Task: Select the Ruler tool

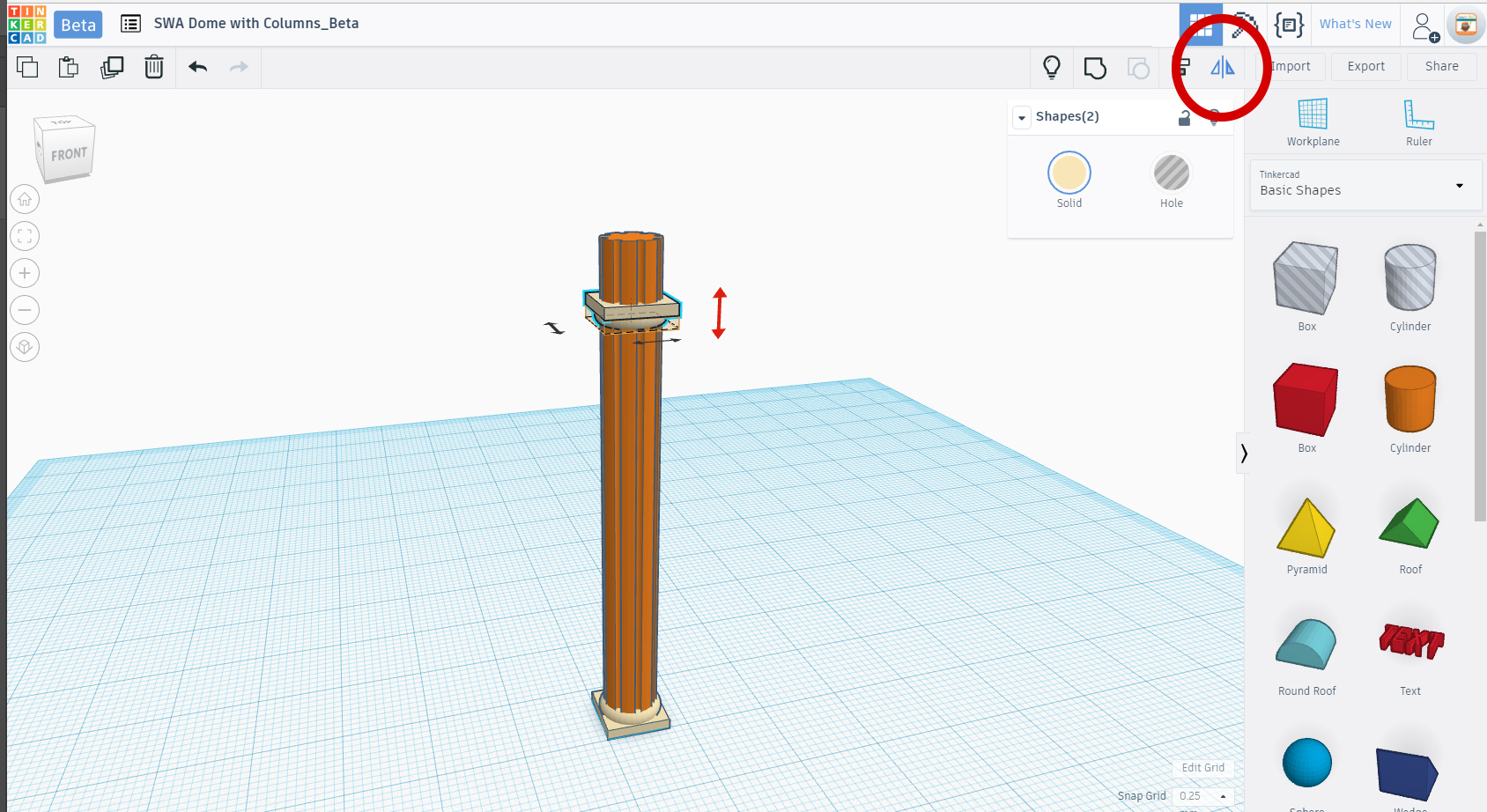Action: tap(1418, 122)
